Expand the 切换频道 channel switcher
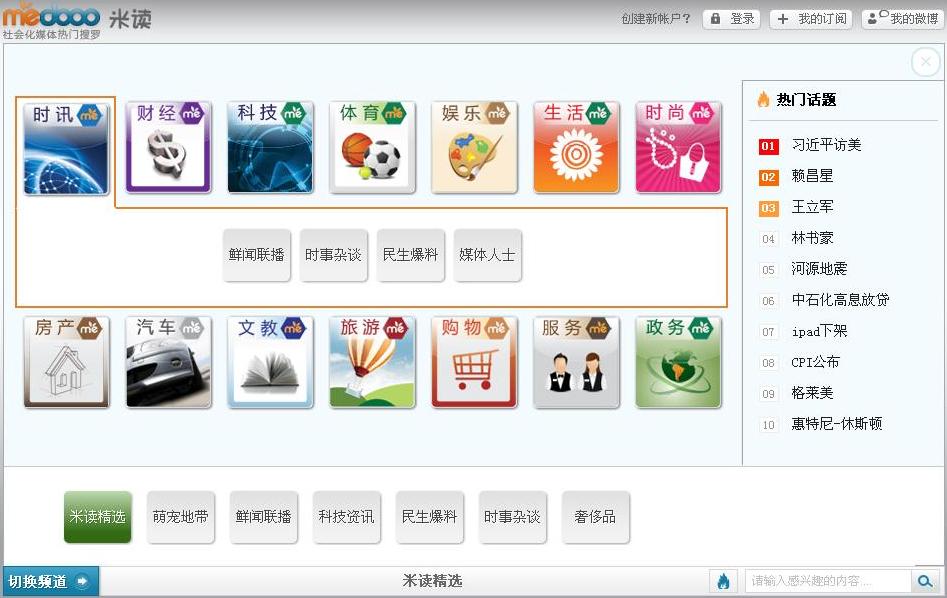The image size is (947, 598). tap(50, 581)
